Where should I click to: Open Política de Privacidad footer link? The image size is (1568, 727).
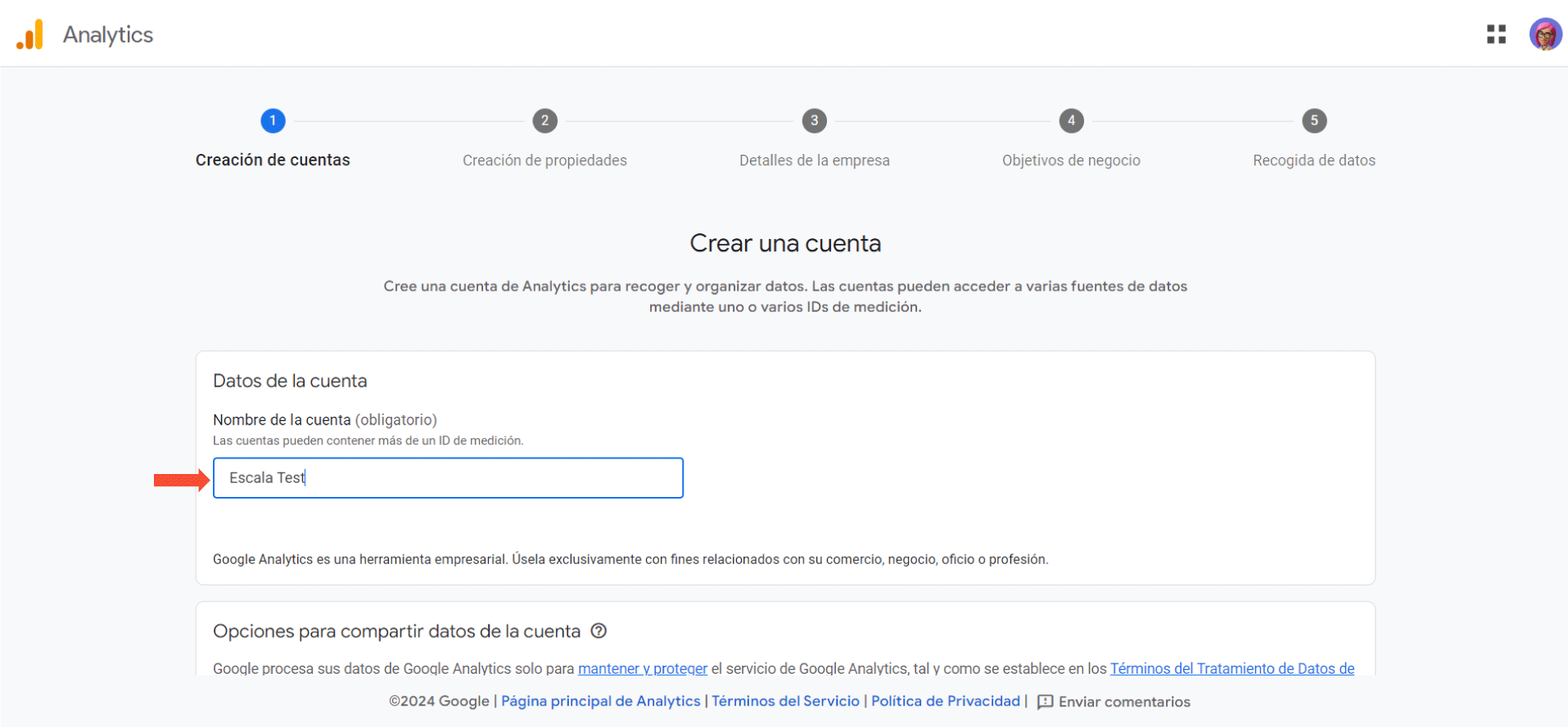946,701
